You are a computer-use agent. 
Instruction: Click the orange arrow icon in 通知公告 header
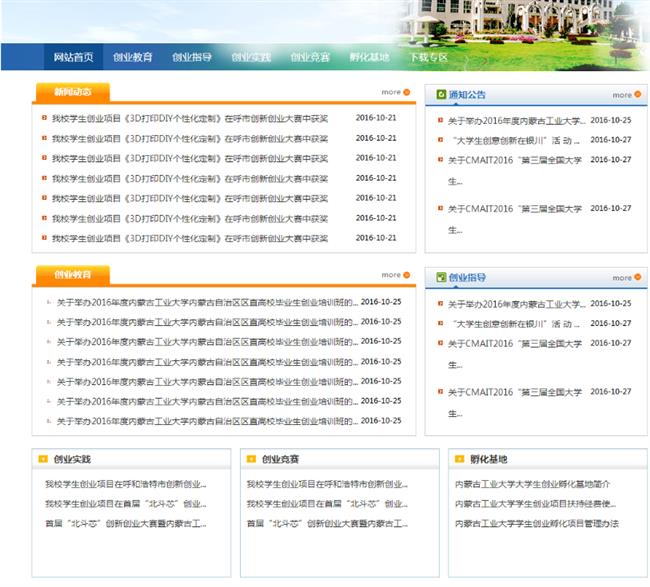pyautogui.click(x=639, y=95)
